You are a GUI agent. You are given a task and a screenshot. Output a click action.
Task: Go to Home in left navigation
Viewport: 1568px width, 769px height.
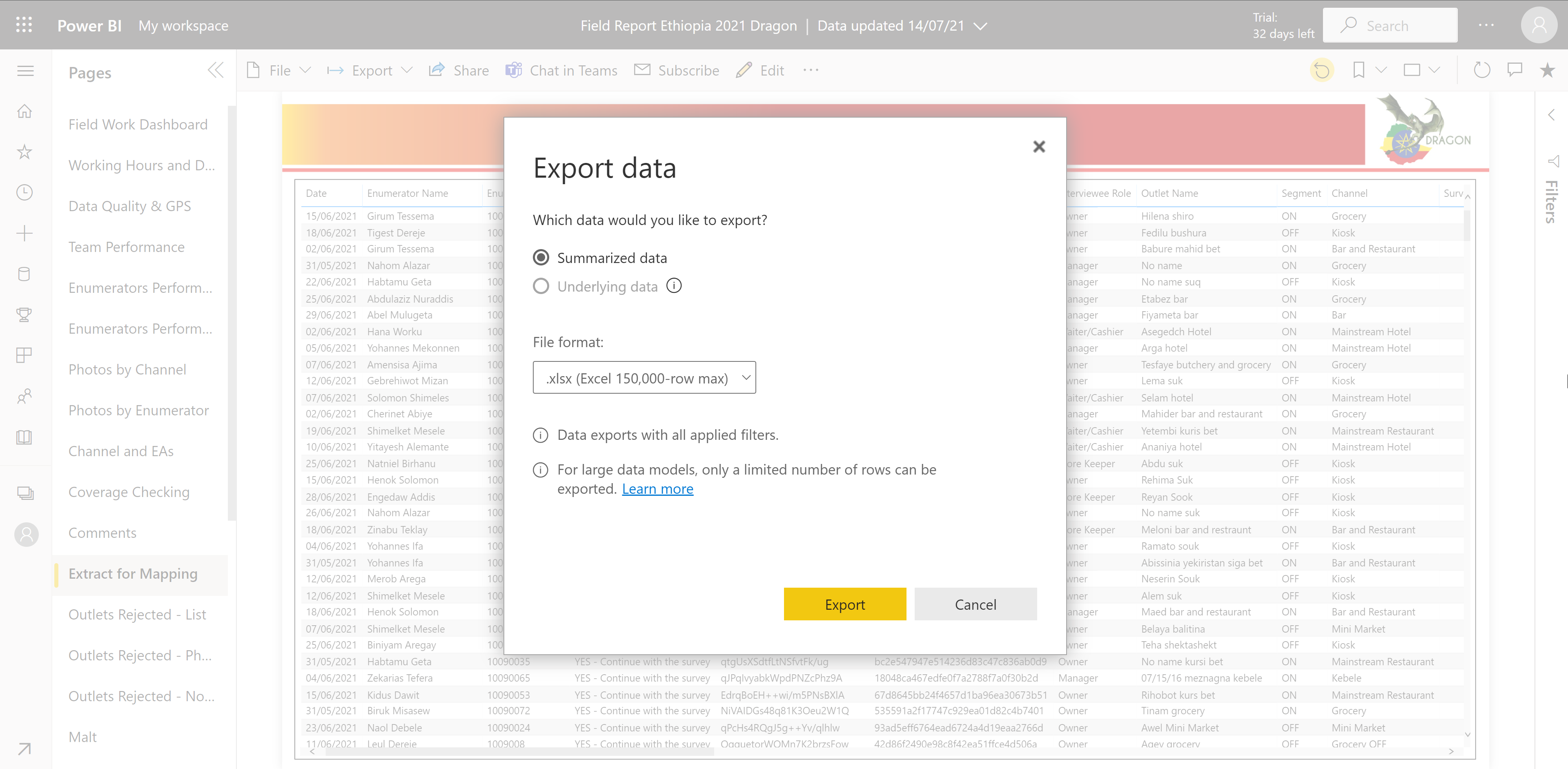(24, 111)
